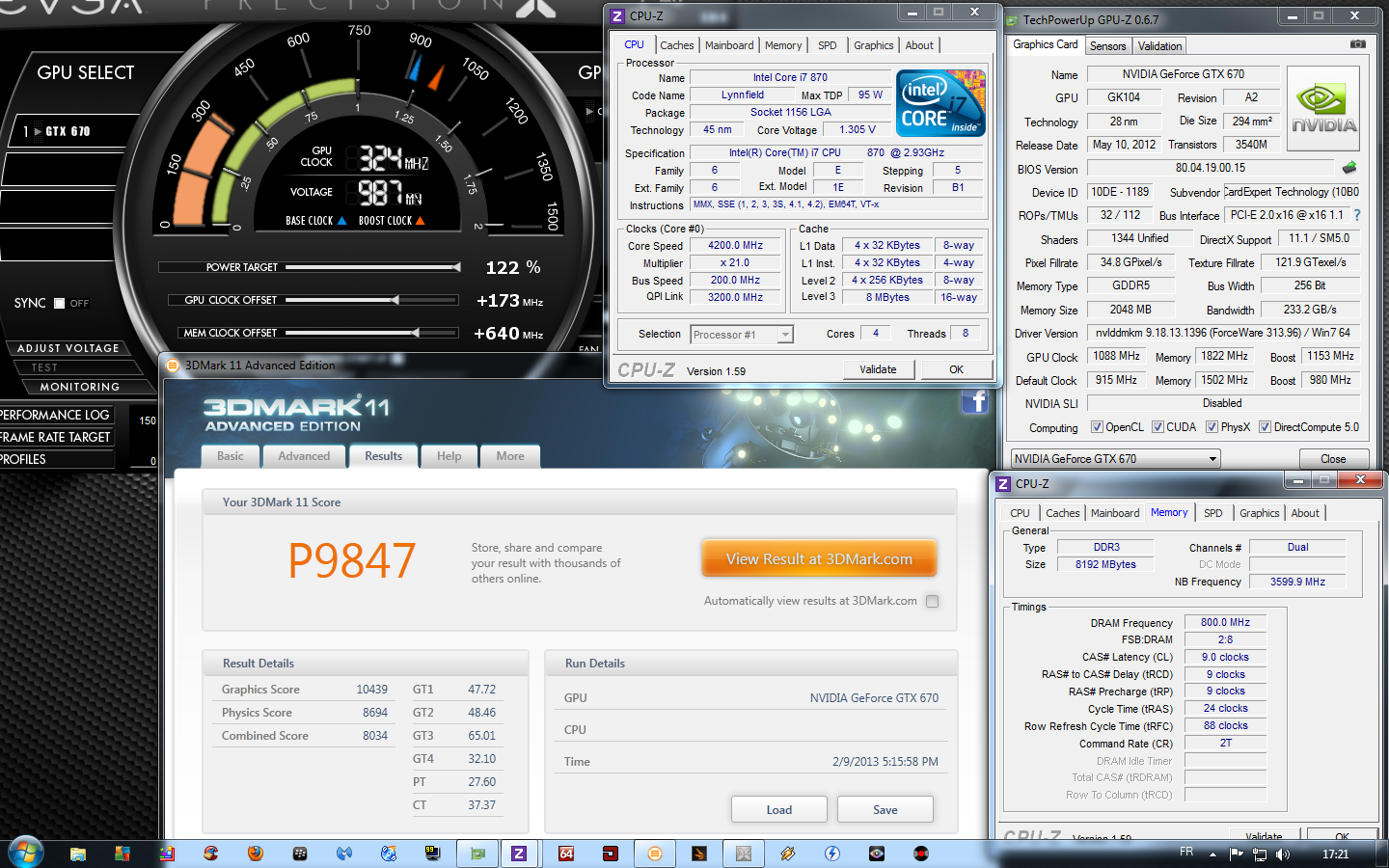The height and width of the screenshot is (868, 1389).
Task: Open Frame Rate Target in Precision X
Action: click(x=56, y=437)
